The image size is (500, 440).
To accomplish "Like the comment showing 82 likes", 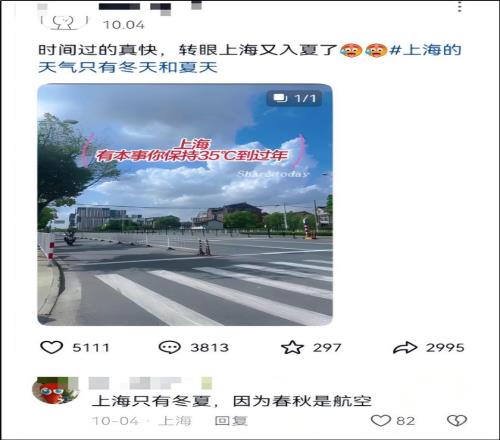I will pos(381,421).
